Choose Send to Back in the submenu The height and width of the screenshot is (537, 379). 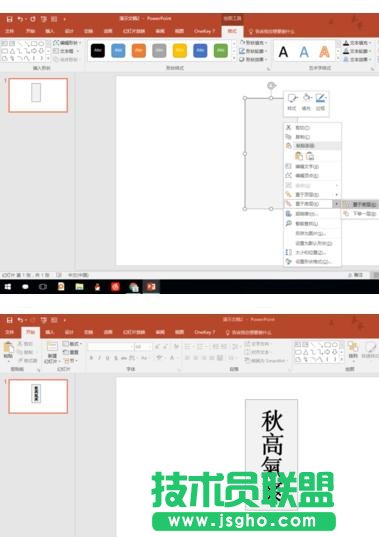click(361, 204)
